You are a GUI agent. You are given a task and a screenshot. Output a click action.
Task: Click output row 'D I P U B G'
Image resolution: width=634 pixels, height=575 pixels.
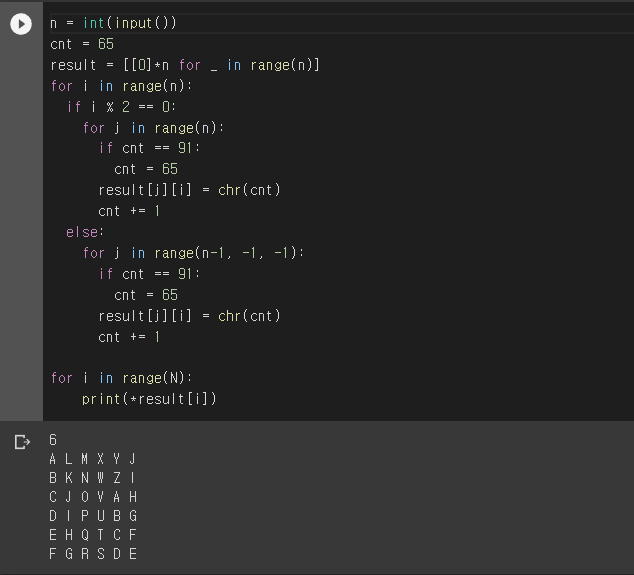click(x=93, y=516)
